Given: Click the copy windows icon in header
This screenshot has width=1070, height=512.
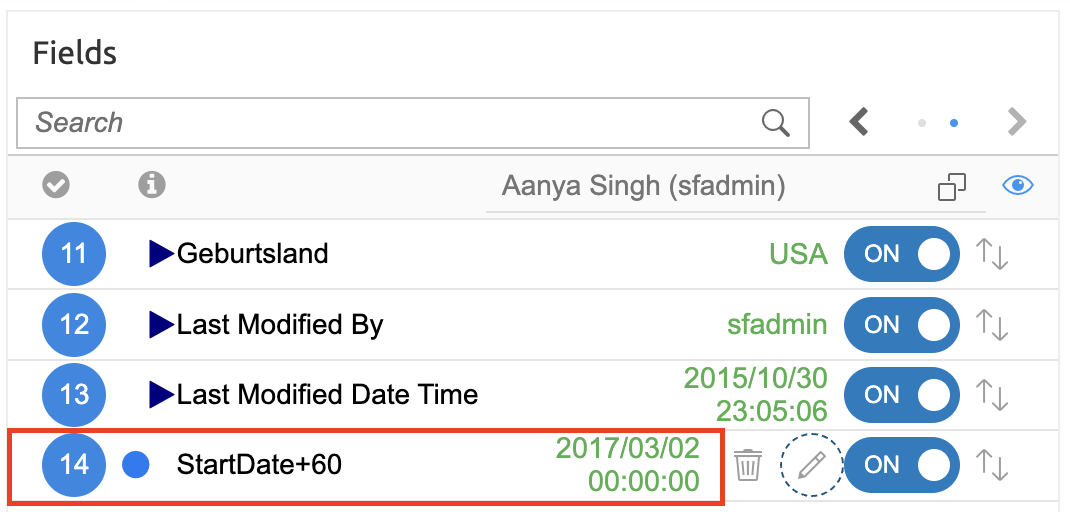Looking at the screenshot, I should click(951, 187).
